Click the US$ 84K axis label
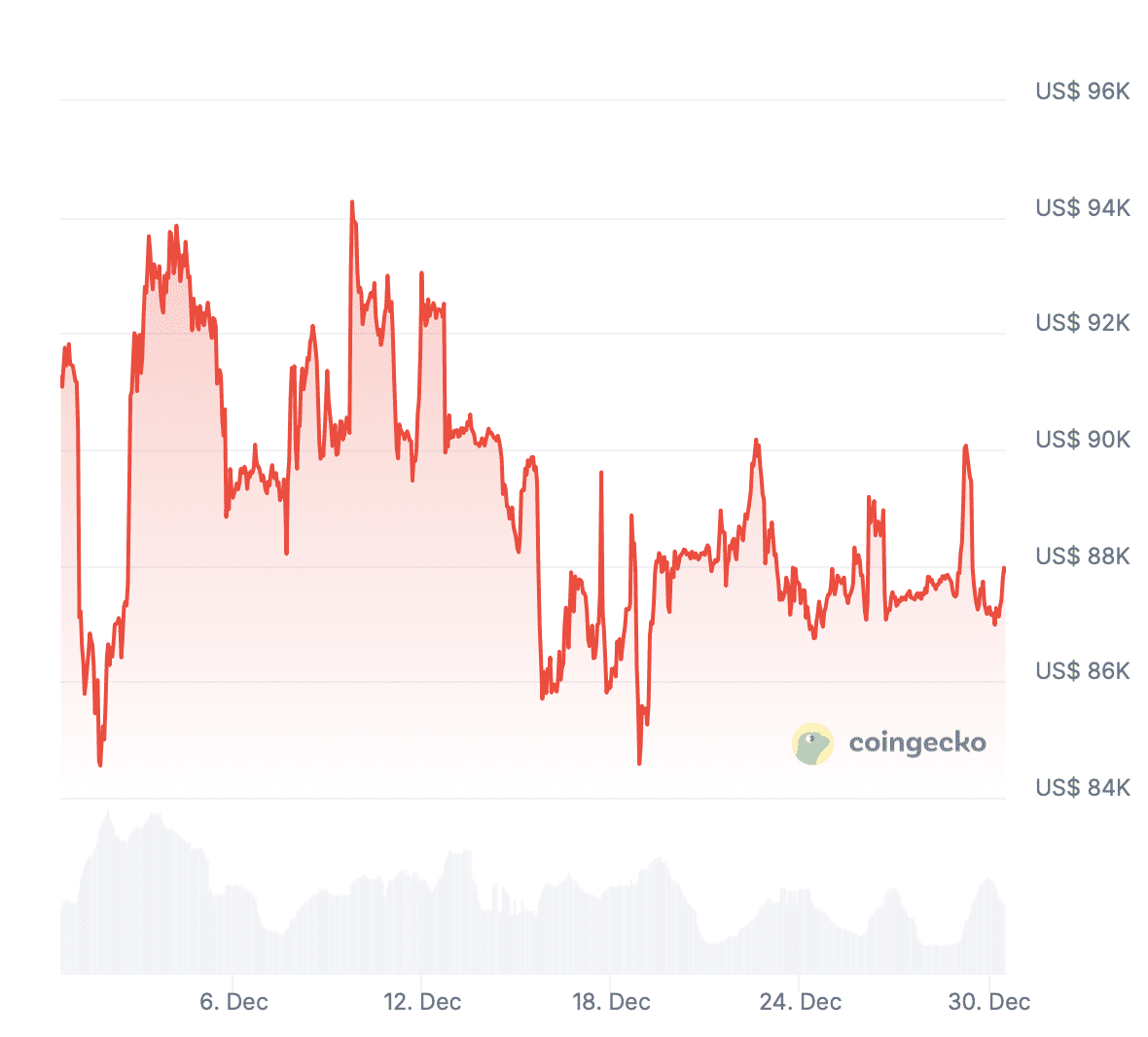 [1082, 787]
